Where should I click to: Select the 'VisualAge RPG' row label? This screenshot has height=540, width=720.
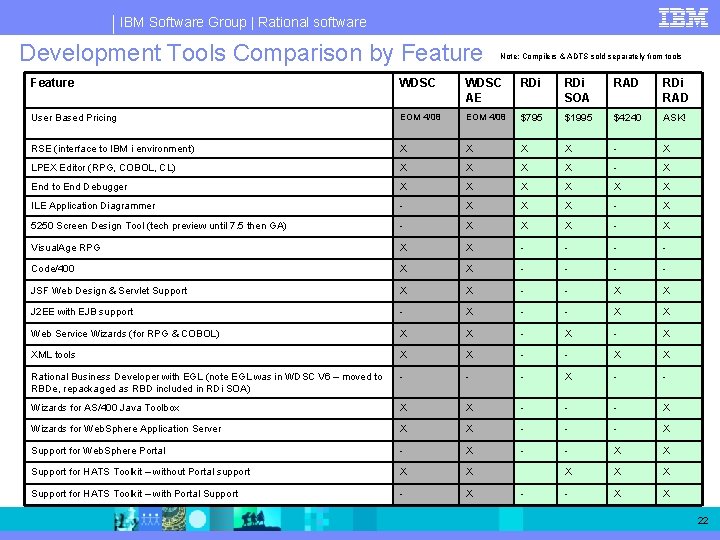tap(66, 248)
